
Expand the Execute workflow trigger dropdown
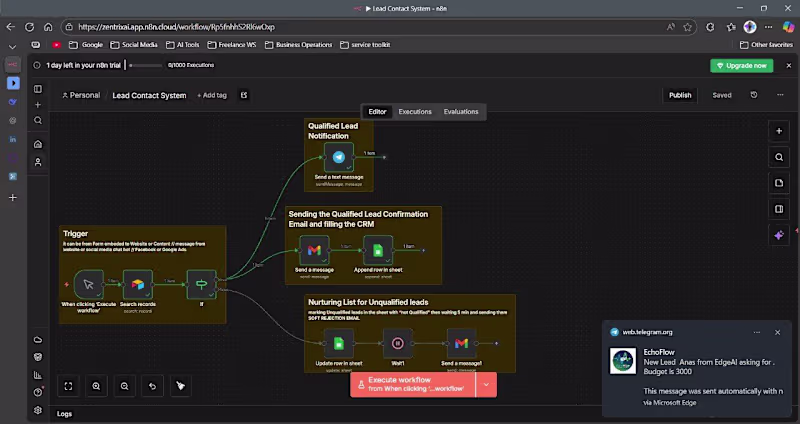pyautogui.click(x=486, y=384)
